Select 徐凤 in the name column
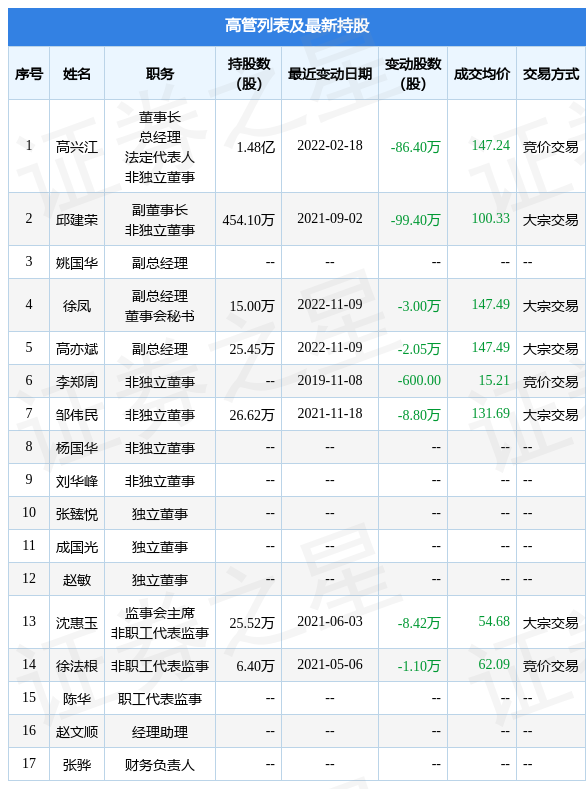This screenshot has width=586, height=789. coord(76,305)
